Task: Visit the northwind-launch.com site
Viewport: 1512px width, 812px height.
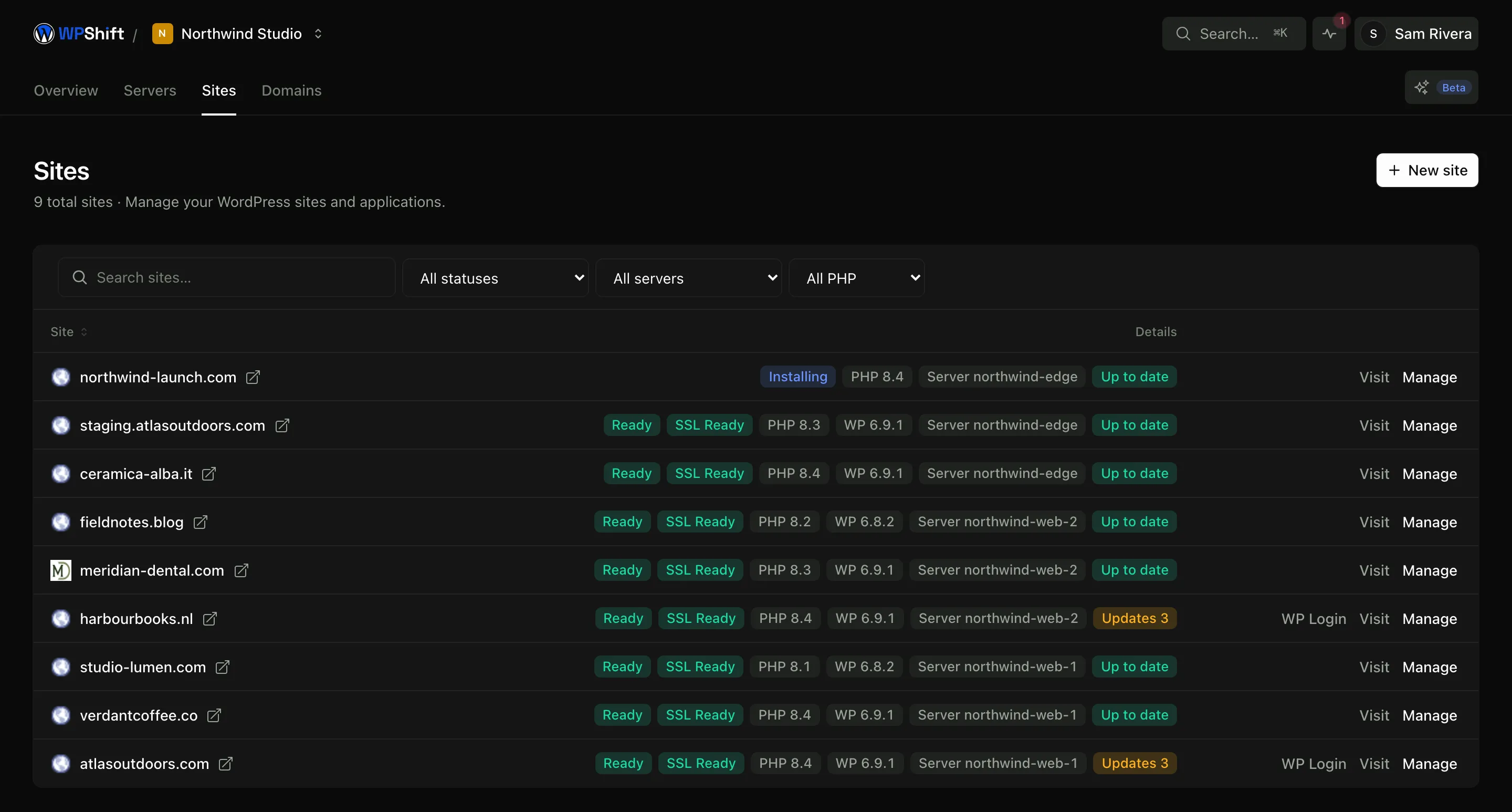Action: (1374, 377)
